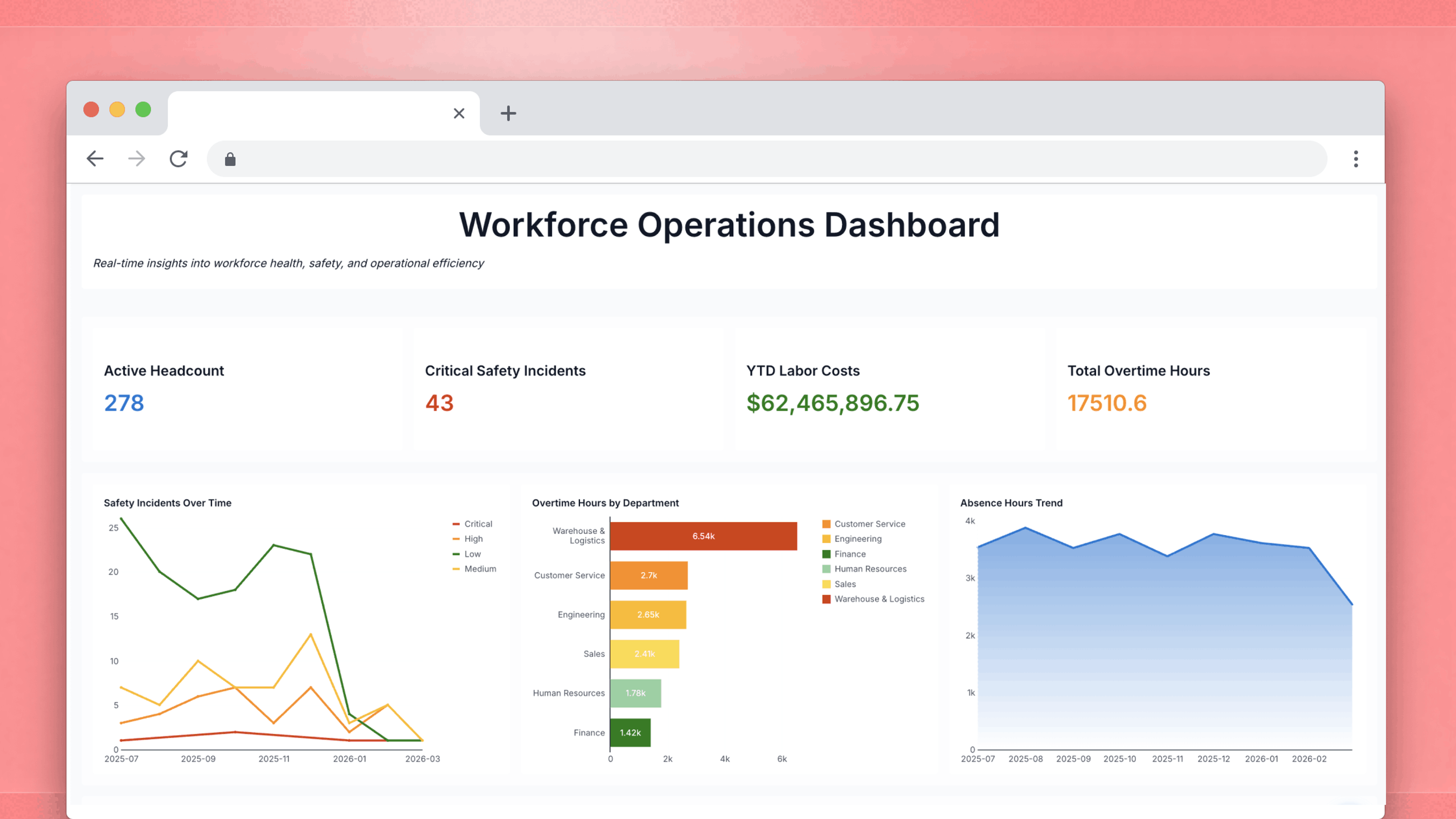Image resolution: width=1456 pixels, height=819 pixels.
Task: Click the Critical Safety Incidents card label
Action: pyautogui.click(x=505, y=371)
